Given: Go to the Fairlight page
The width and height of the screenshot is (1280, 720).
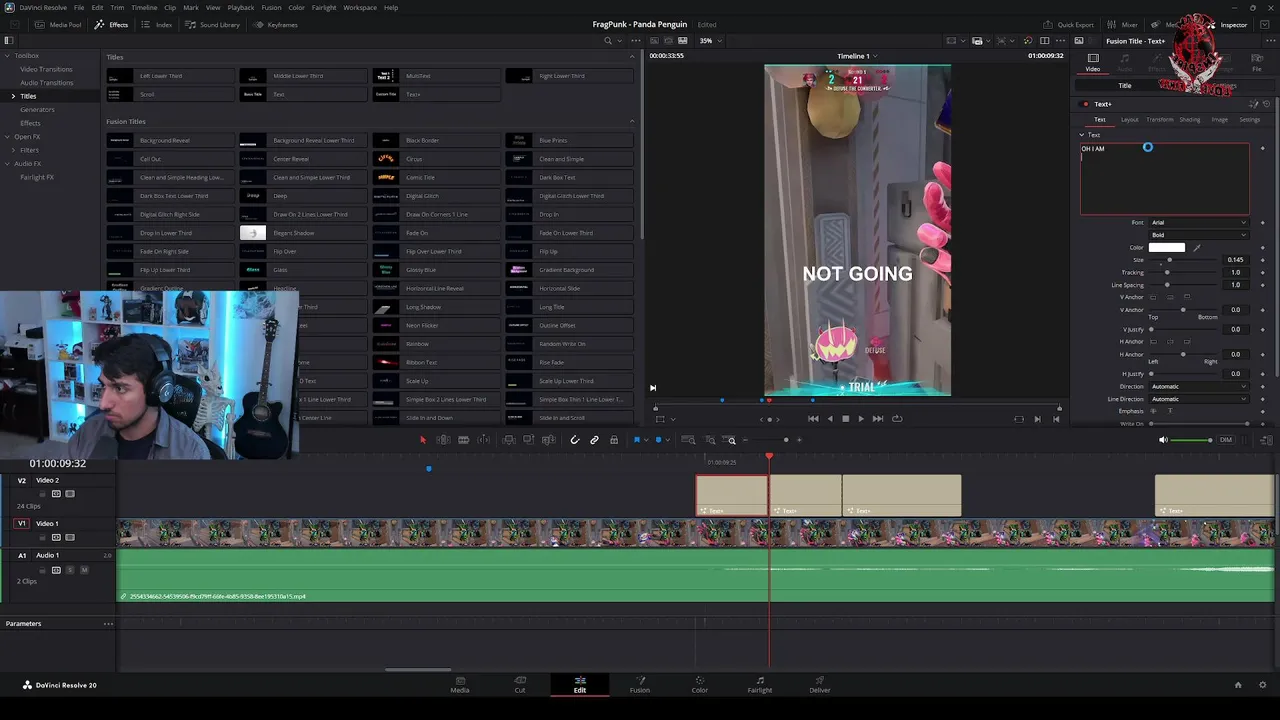Looking at the screenshot, I should [x=760, y=685].
